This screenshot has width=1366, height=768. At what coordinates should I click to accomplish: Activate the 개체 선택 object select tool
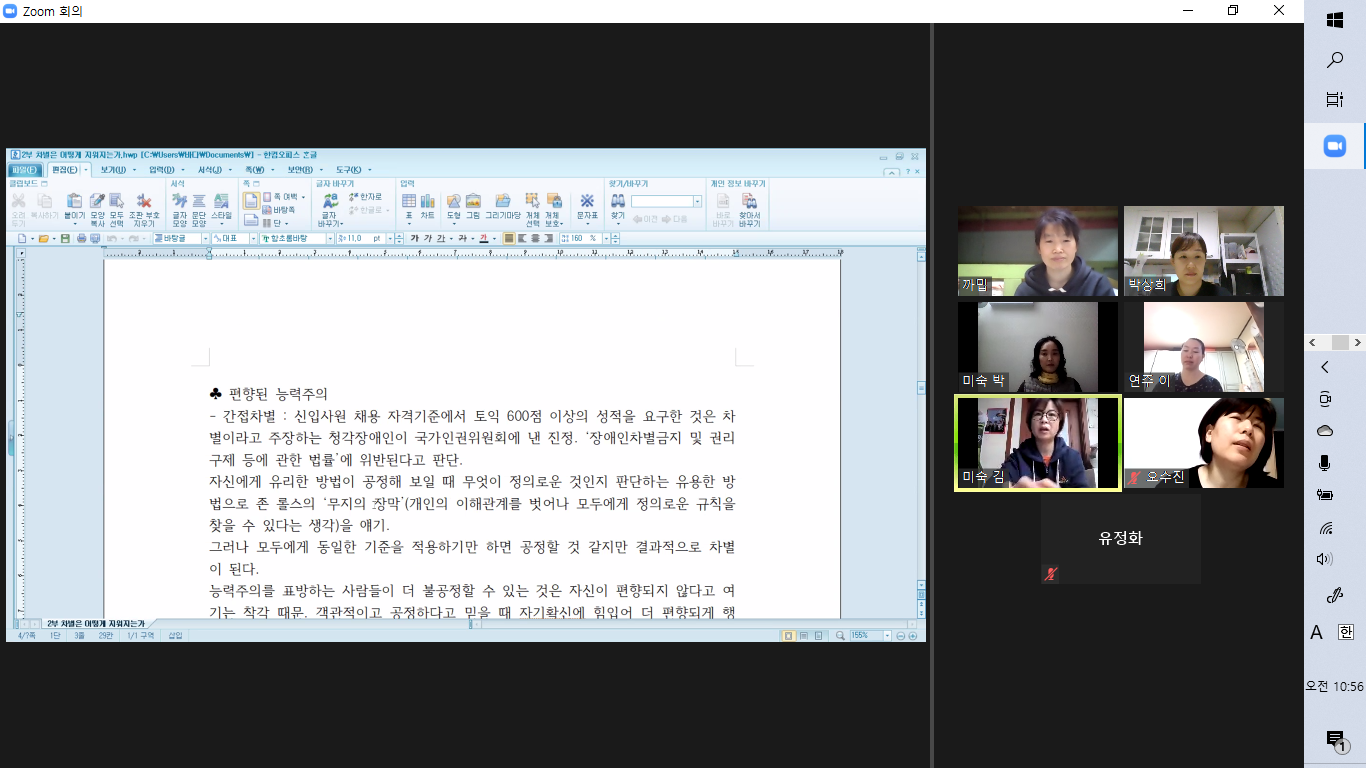coord(532,209)
